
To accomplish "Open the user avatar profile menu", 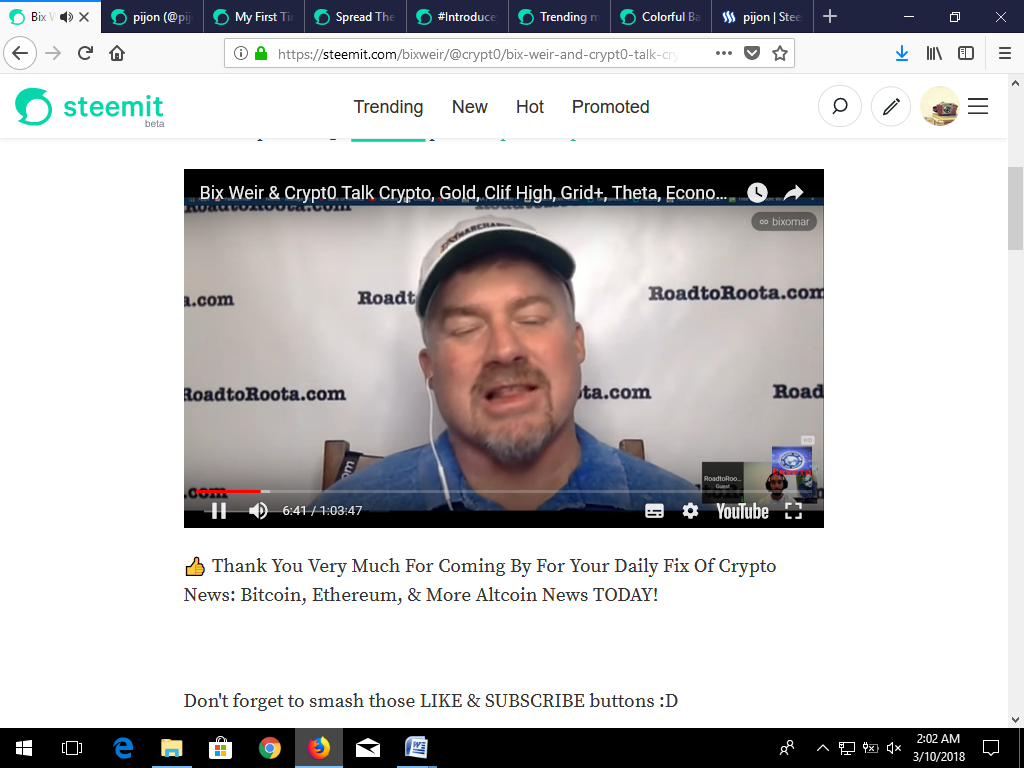I will (939, 106).
